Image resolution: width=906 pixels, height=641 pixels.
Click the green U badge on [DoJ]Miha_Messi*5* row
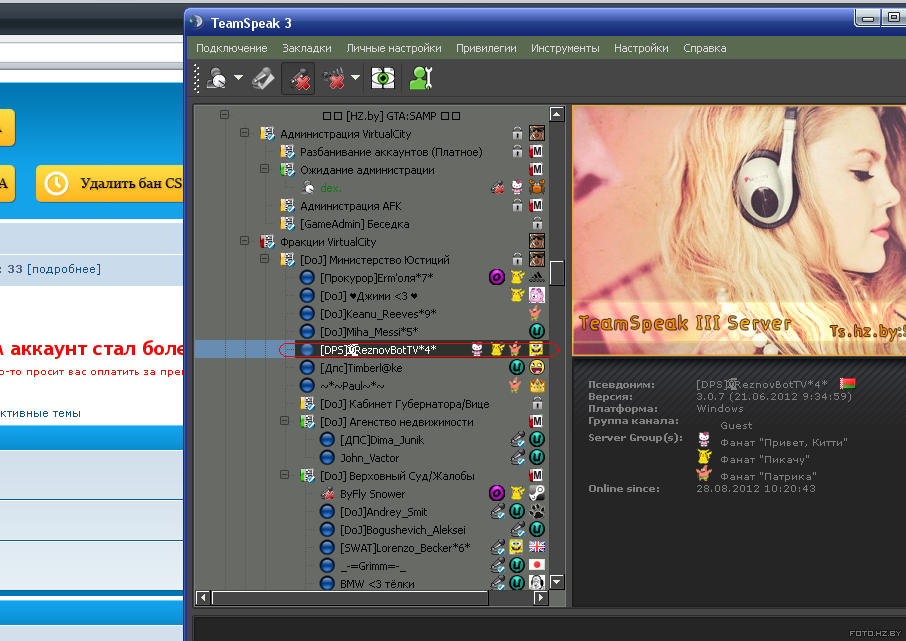537,332
